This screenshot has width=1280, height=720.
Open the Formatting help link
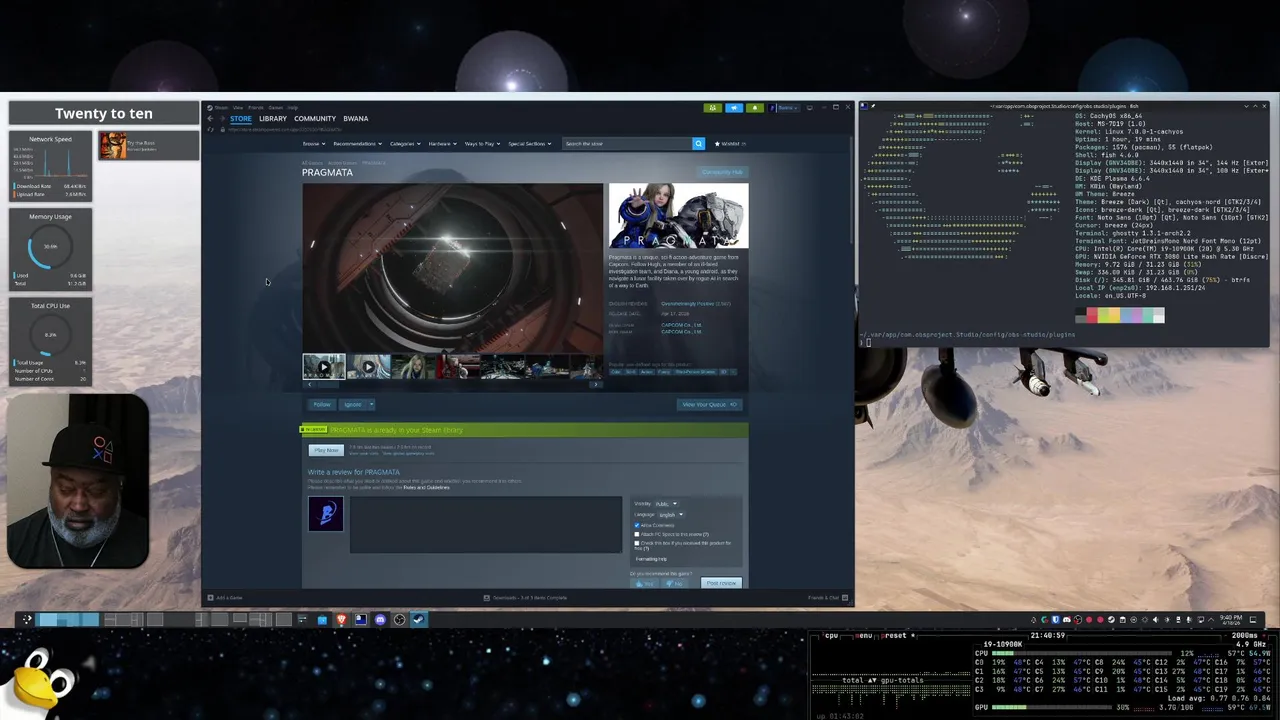point(651,559)
